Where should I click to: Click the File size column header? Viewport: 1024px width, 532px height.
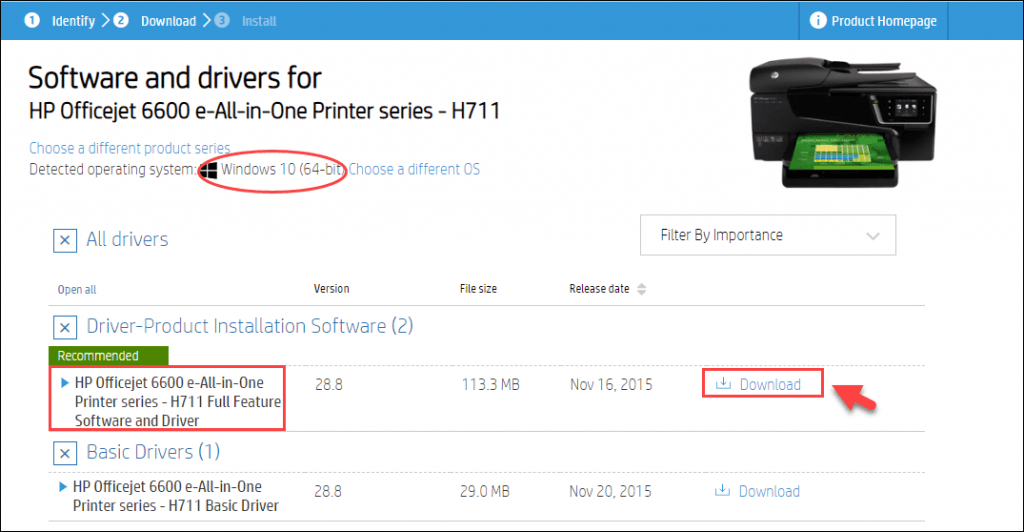(x=478, y=289)
